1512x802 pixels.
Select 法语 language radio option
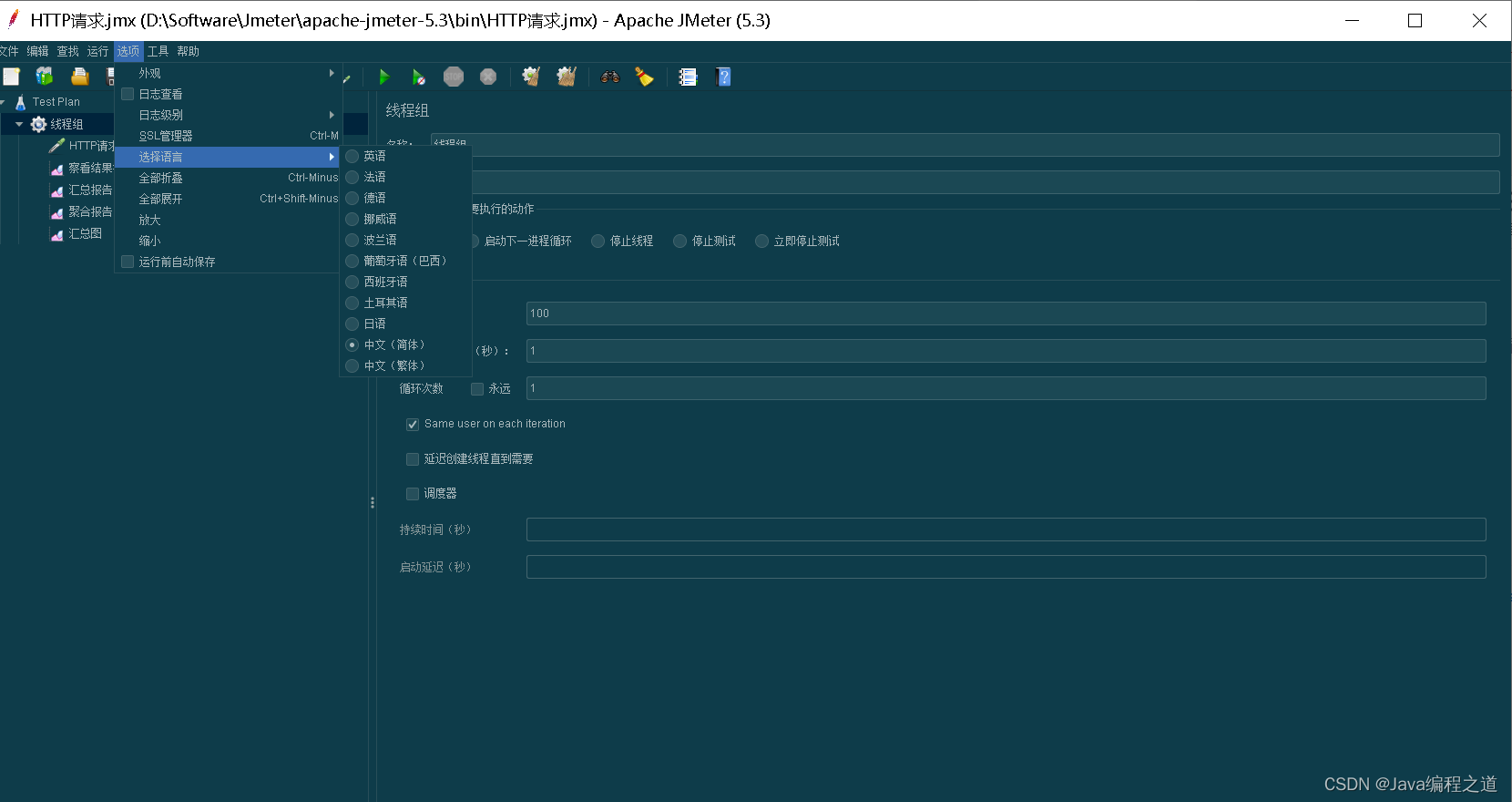pos(406,177)
